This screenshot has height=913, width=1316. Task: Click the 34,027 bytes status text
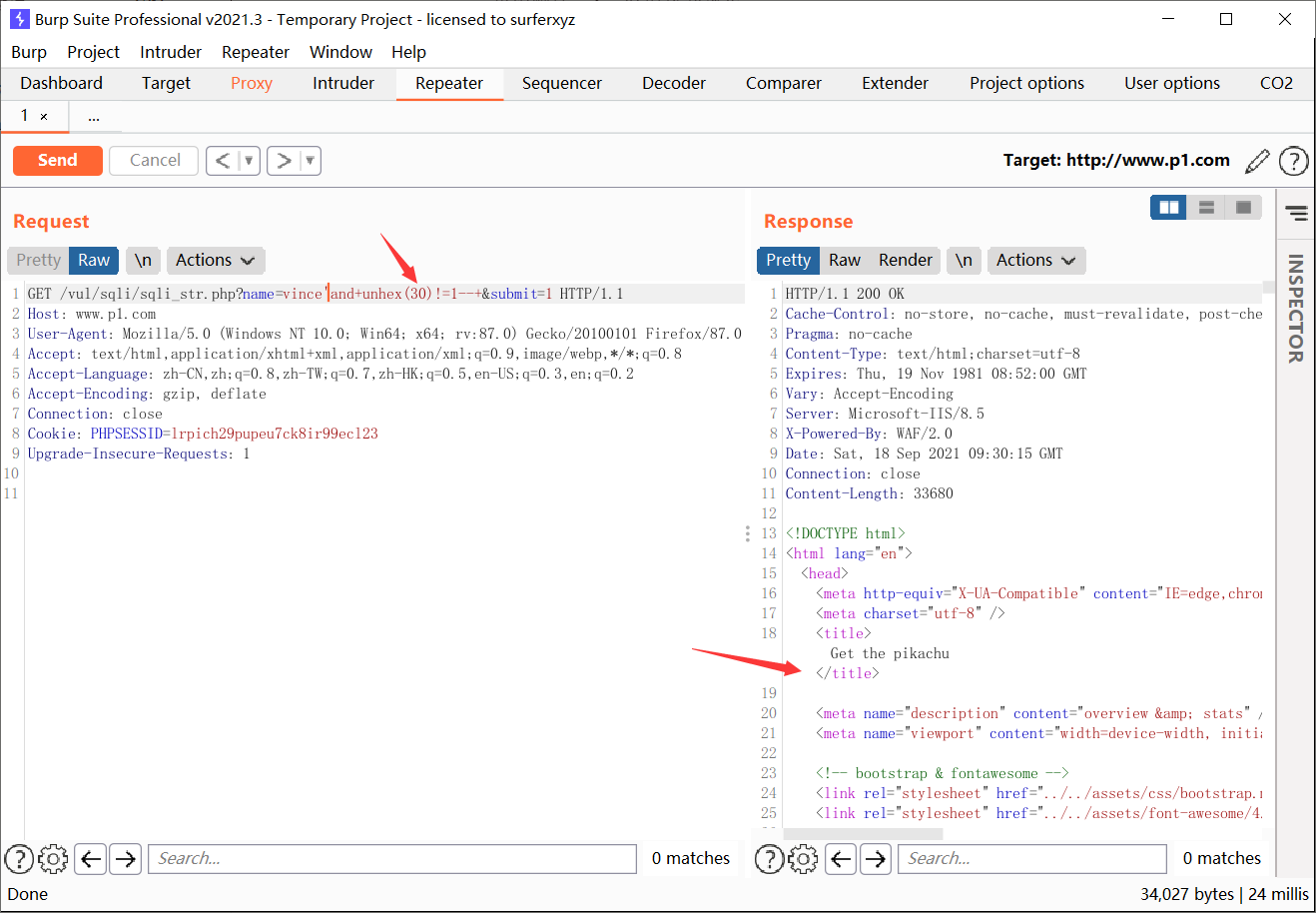[x=1187, y=894]
